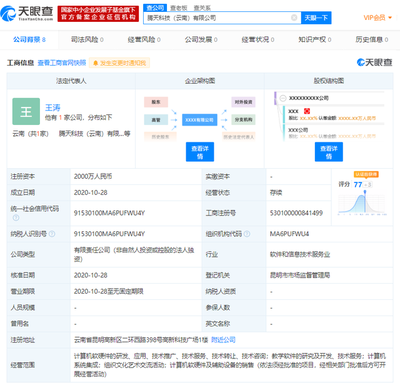Click the 软件和信息技术服务业 industry value
The width and height of the screenshot is (400, 383).
point(300,254)
